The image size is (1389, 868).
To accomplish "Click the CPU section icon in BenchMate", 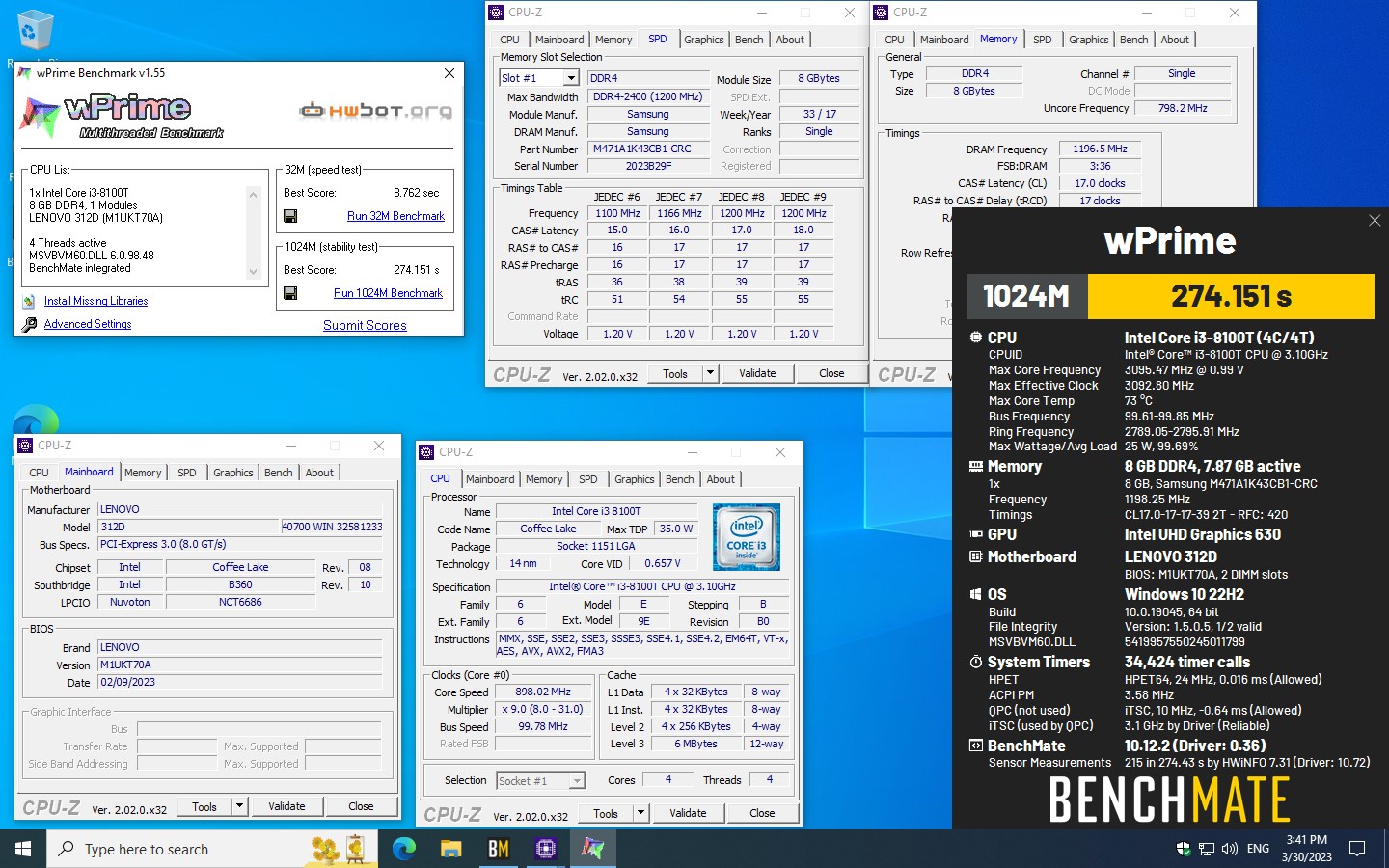I will [976, 338].
